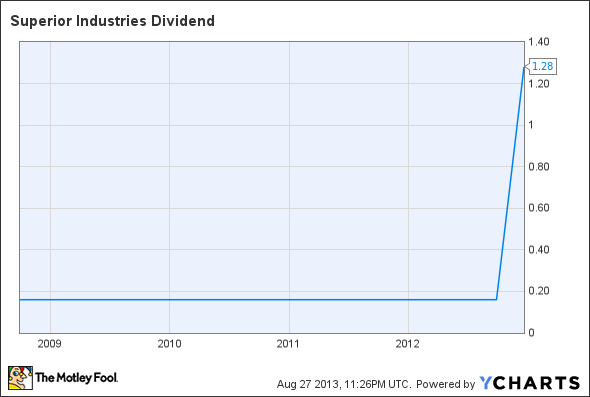This screenshot has width=590, height=397.
Task: Click the 0.40 y-axis label
Action: pyautogui.click(x=539, y=249)
